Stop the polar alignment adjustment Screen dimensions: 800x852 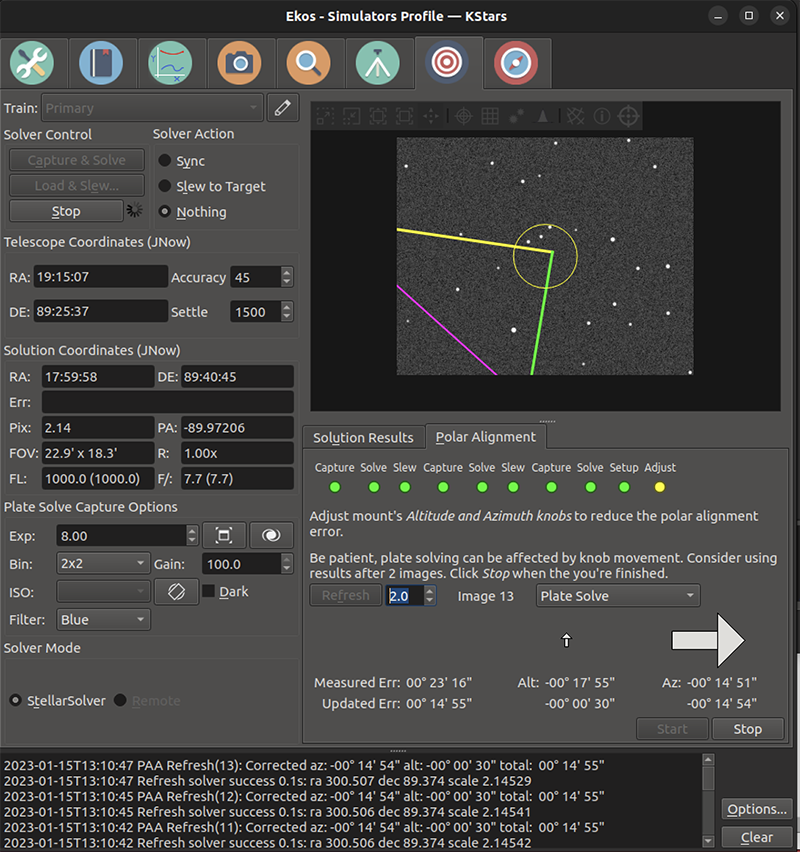pos(747,729)
